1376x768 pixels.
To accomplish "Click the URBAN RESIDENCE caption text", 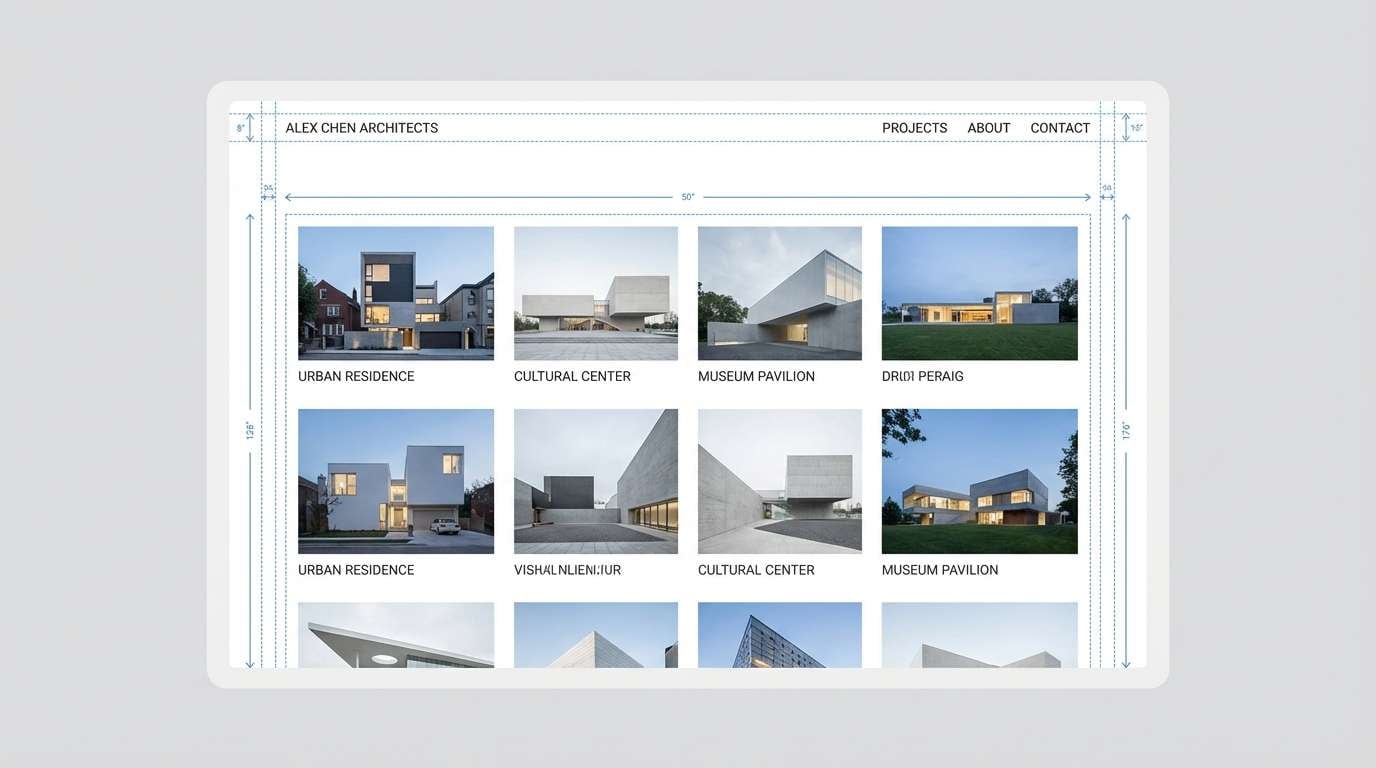I will [356, 375].
